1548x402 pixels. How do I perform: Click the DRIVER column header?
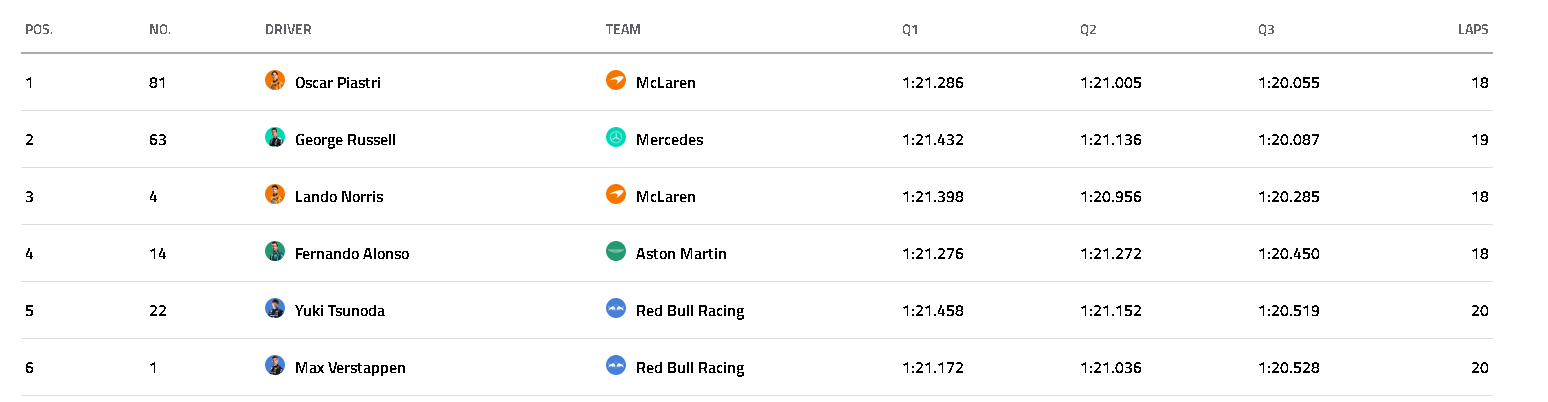coord(288,30)
